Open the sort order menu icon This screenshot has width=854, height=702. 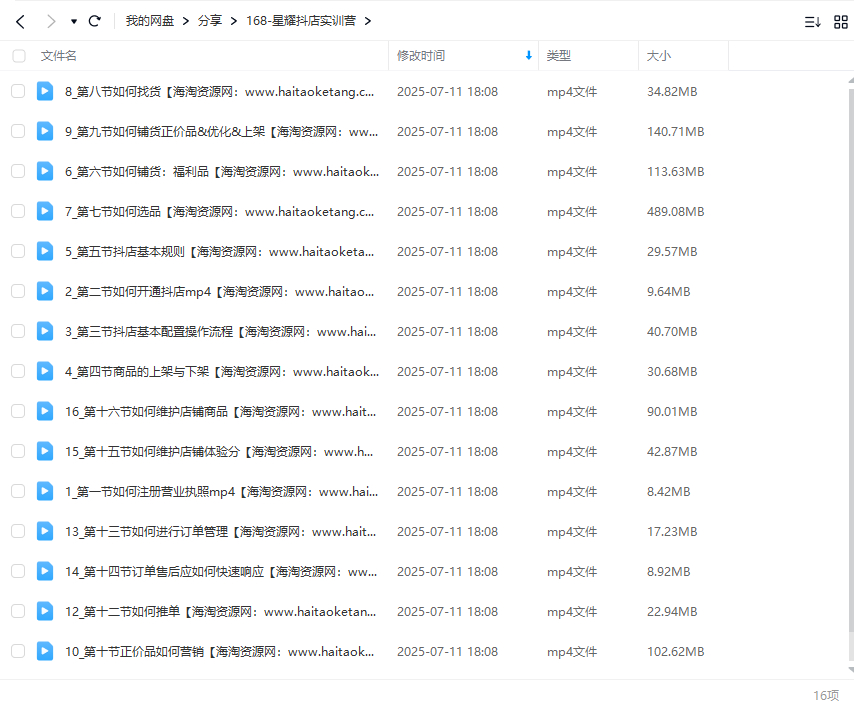coord(813,22)
